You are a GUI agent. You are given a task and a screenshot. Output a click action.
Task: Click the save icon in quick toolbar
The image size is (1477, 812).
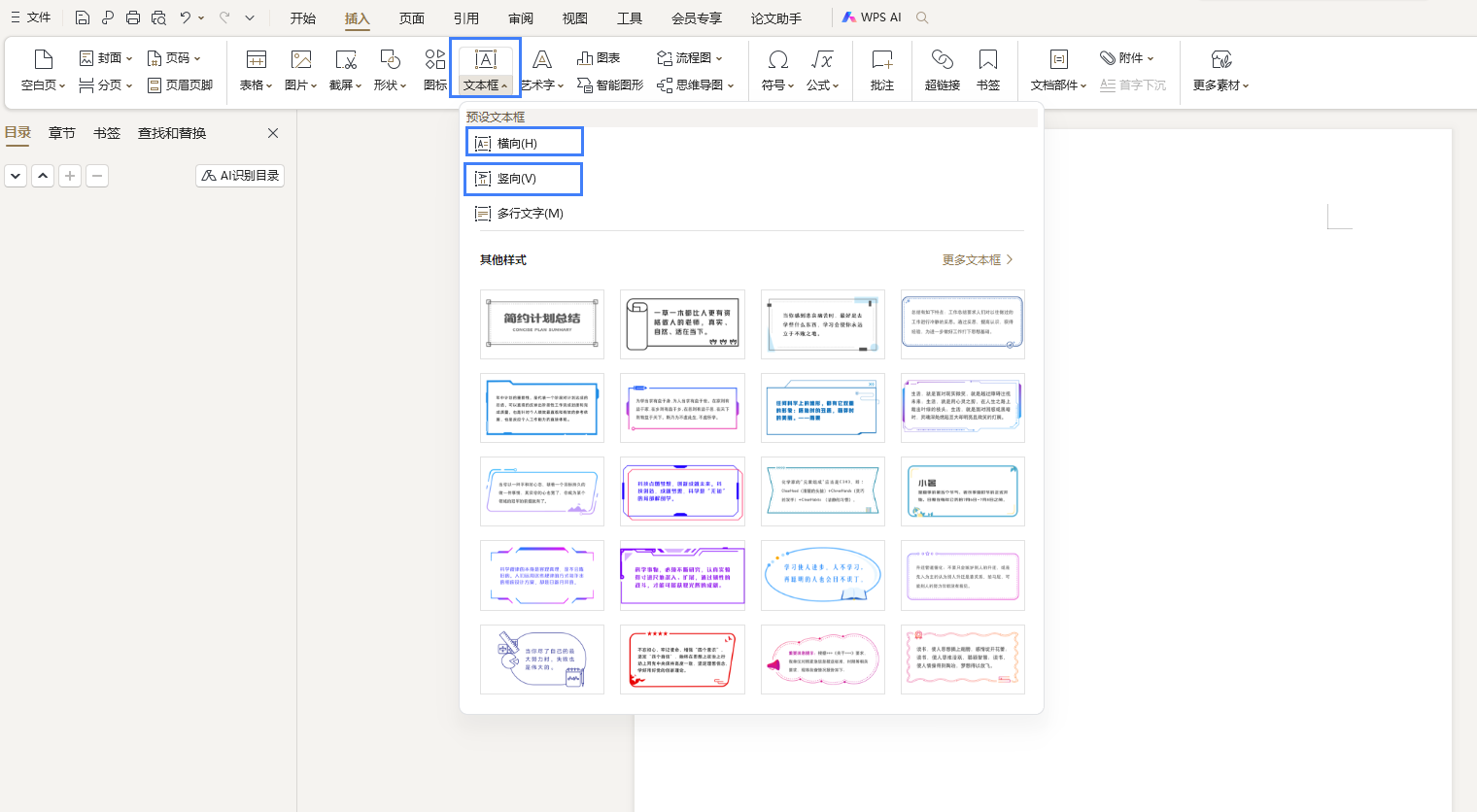click(x=83, y=17)
